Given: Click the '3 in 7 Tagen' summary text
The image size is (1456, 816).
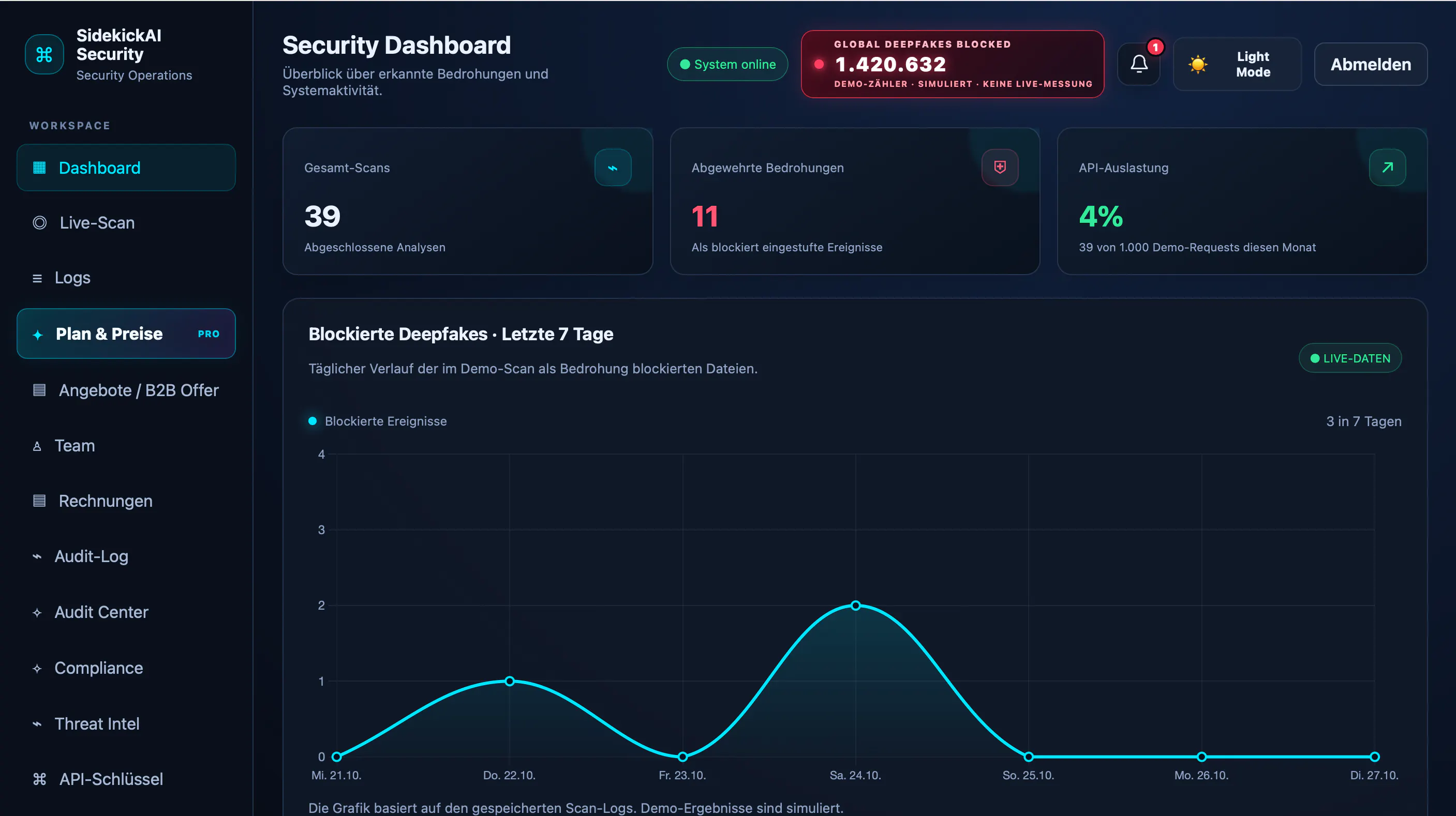Looking at the screenshot, I should (1363, 421).
